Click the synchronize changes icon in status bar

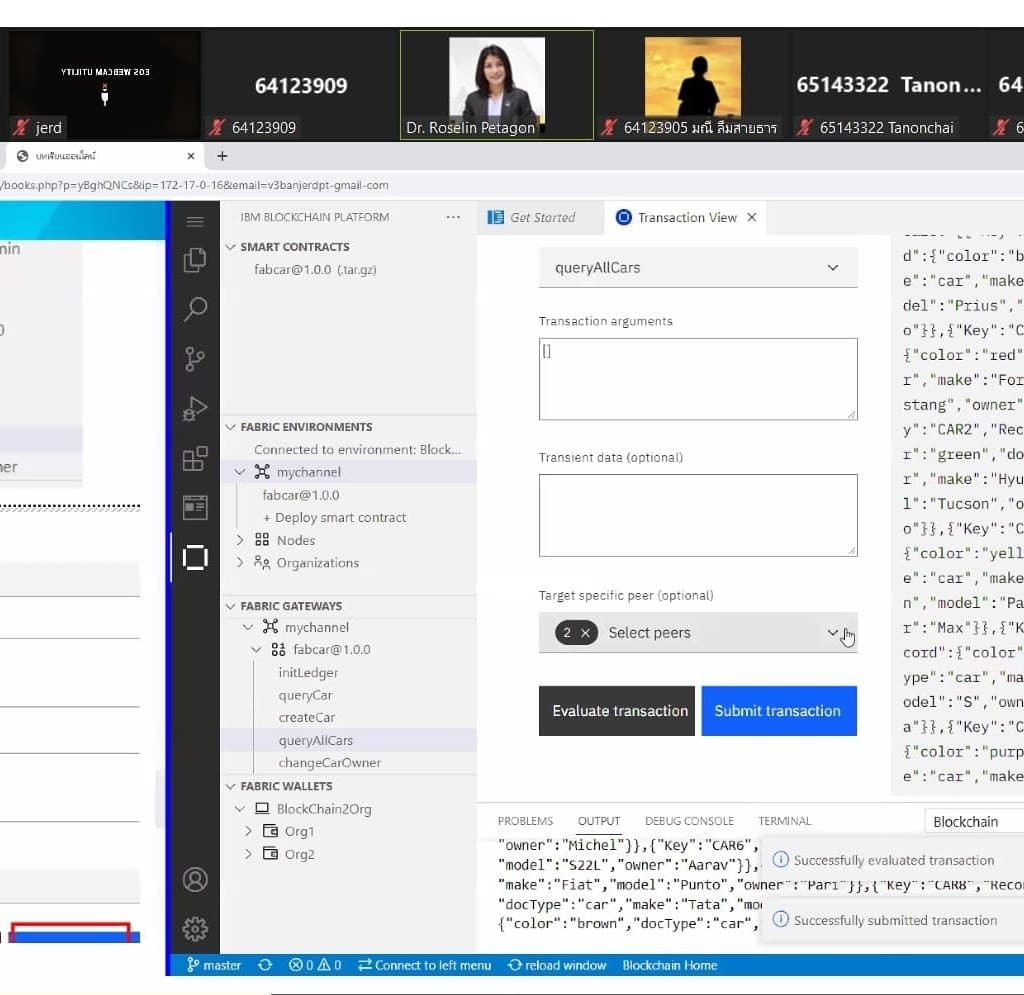tap(265, 965)
